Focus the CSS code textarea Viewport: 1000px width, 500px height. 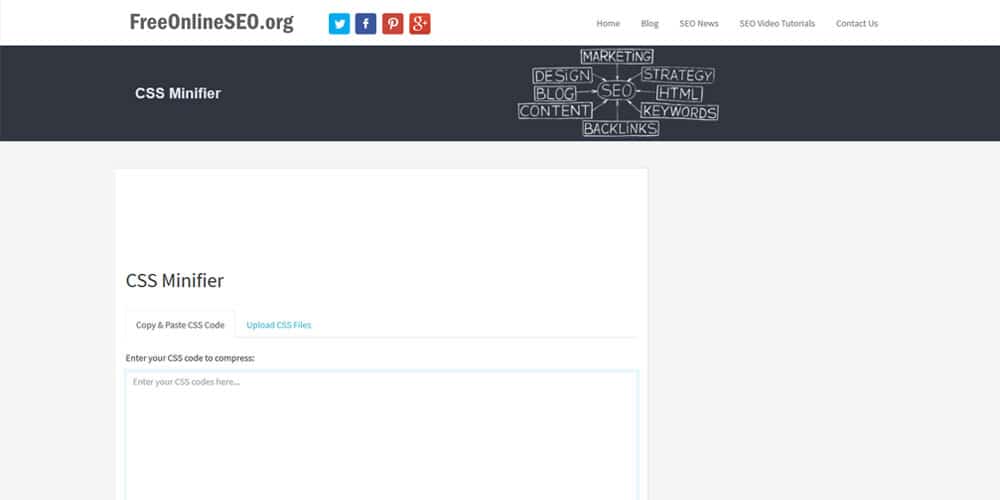point(381,435)
